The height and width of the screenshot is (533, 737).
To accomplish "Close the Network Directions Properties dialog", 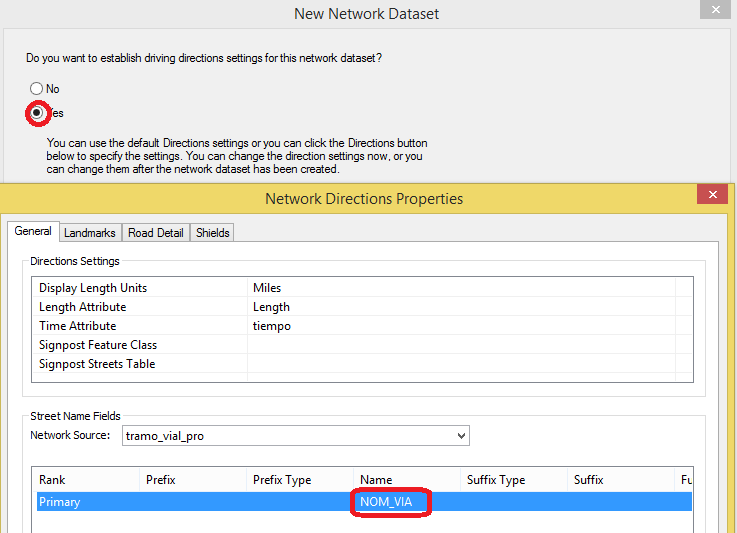I will (x=712, y=196).
